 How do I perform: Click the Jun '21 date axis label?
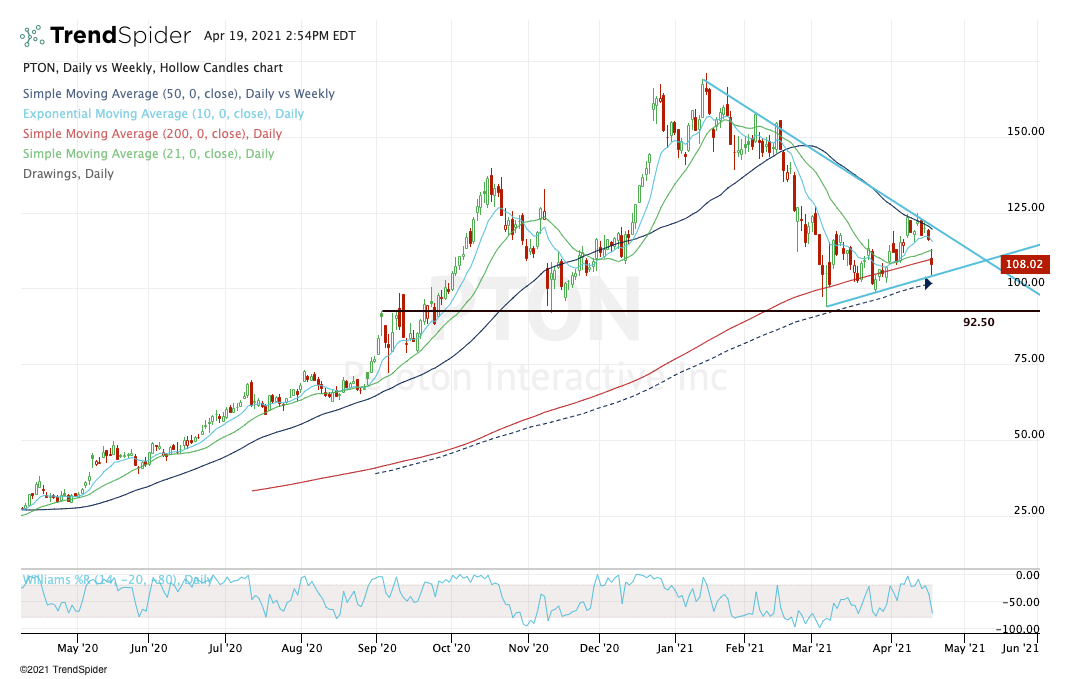pos(1020,648)
